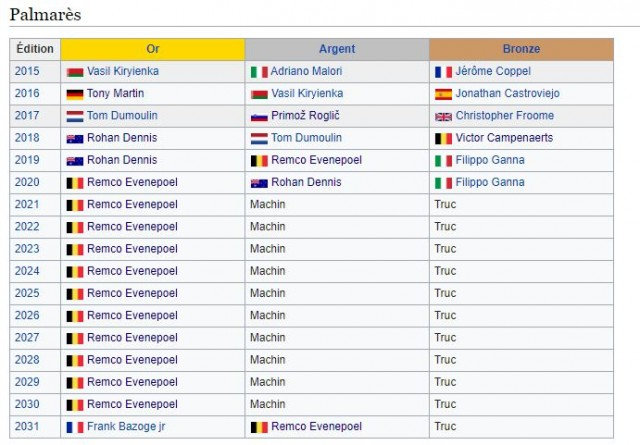Click the French flag beside Jérôme Coppel
Screen dimensions: 640x445
443,72
